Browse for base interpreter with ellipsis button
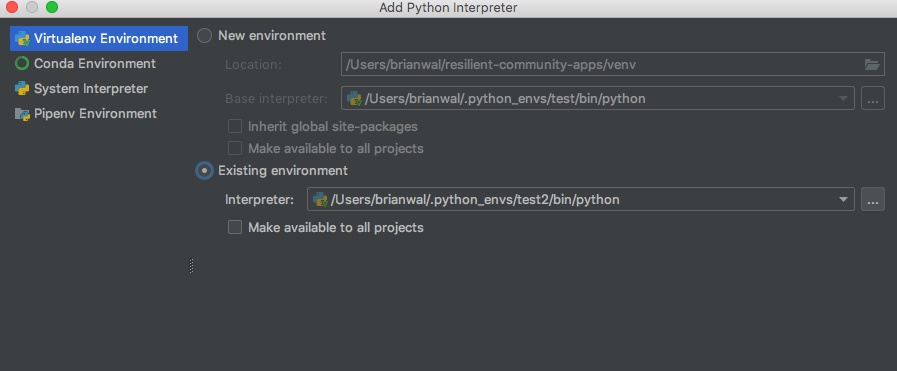The image size is (897, 371). 872,98
